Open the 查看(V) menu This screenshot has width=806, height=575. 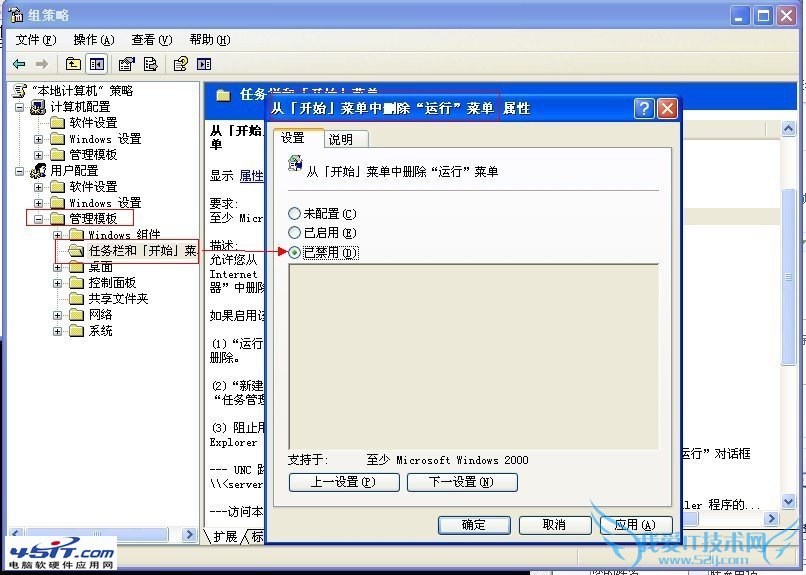(x=152, y=40)
